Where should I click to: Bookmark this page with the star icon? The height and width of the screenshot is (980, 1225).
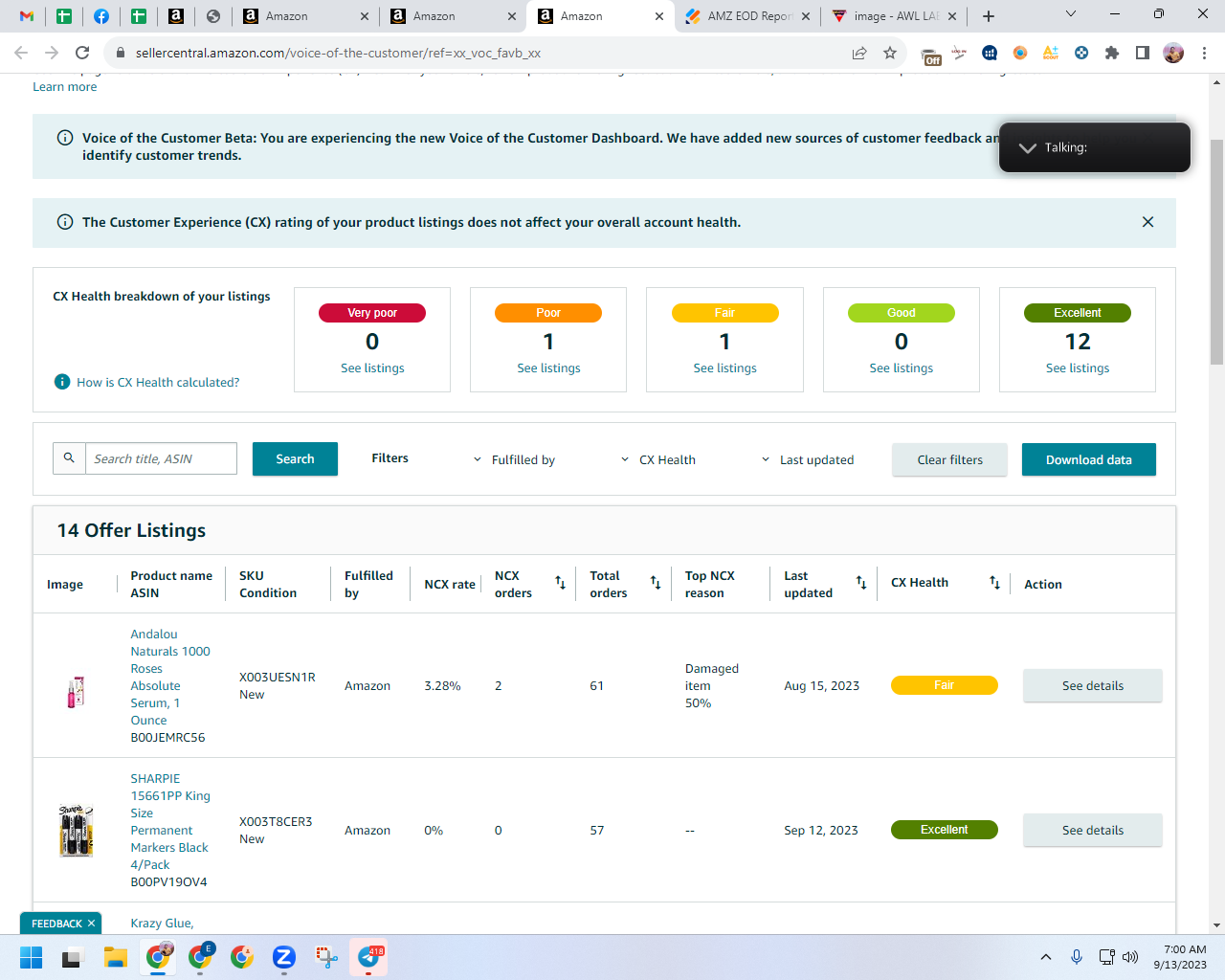pyautogui.click(x=890, y=53)
